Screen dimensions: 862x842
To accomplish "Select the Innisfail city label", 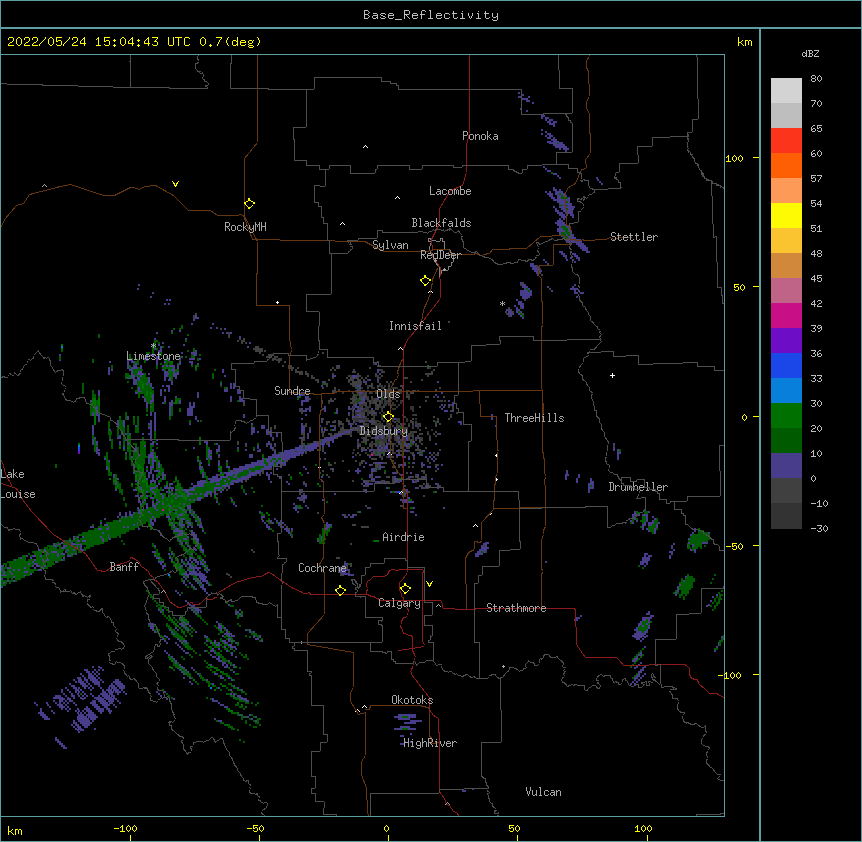I will coord(415,326).
